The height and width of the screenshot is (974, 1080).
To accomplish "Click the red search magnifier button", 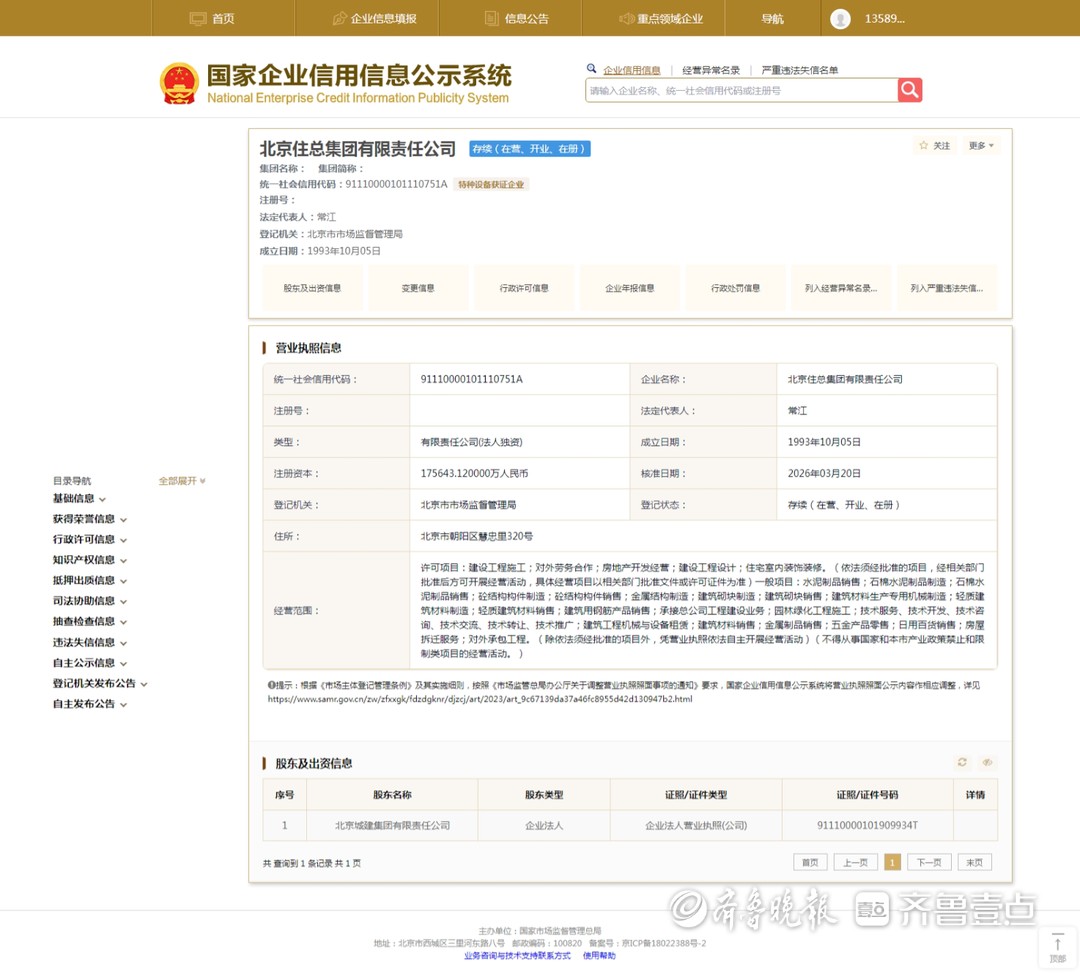I will click(909, 90).
